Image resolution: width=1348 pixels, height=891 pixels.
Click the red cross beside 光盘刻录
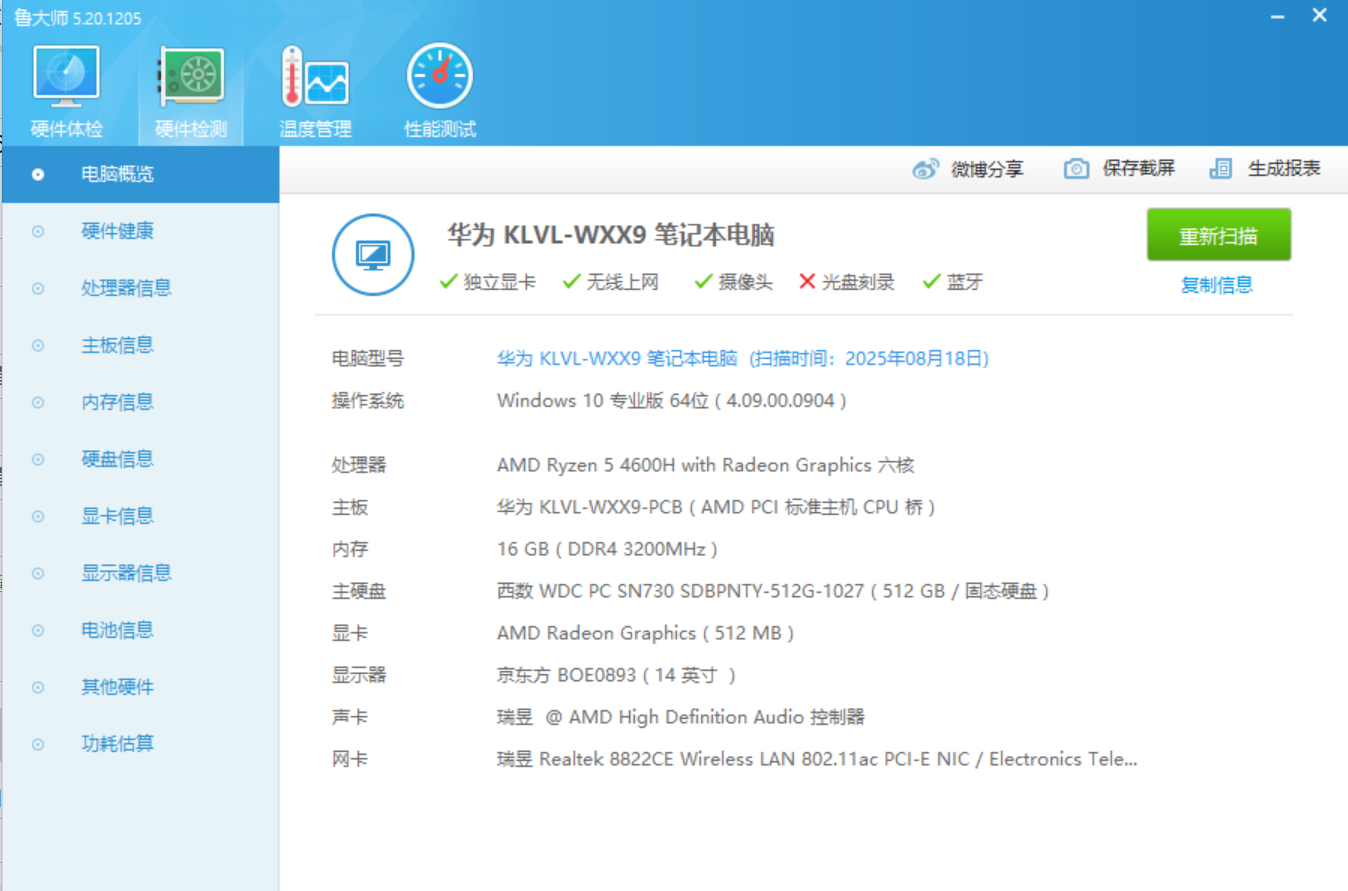(807, 282)
